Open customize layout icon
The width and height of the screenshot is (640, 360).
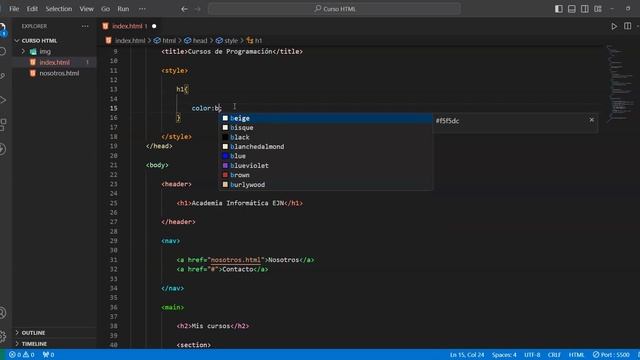click(x=598, y=9)
